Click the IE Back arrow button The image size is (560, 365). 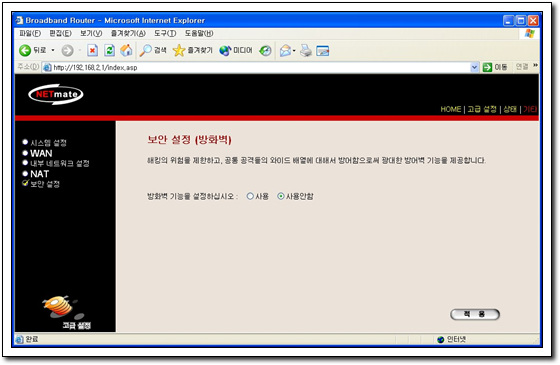coord(25,50)
